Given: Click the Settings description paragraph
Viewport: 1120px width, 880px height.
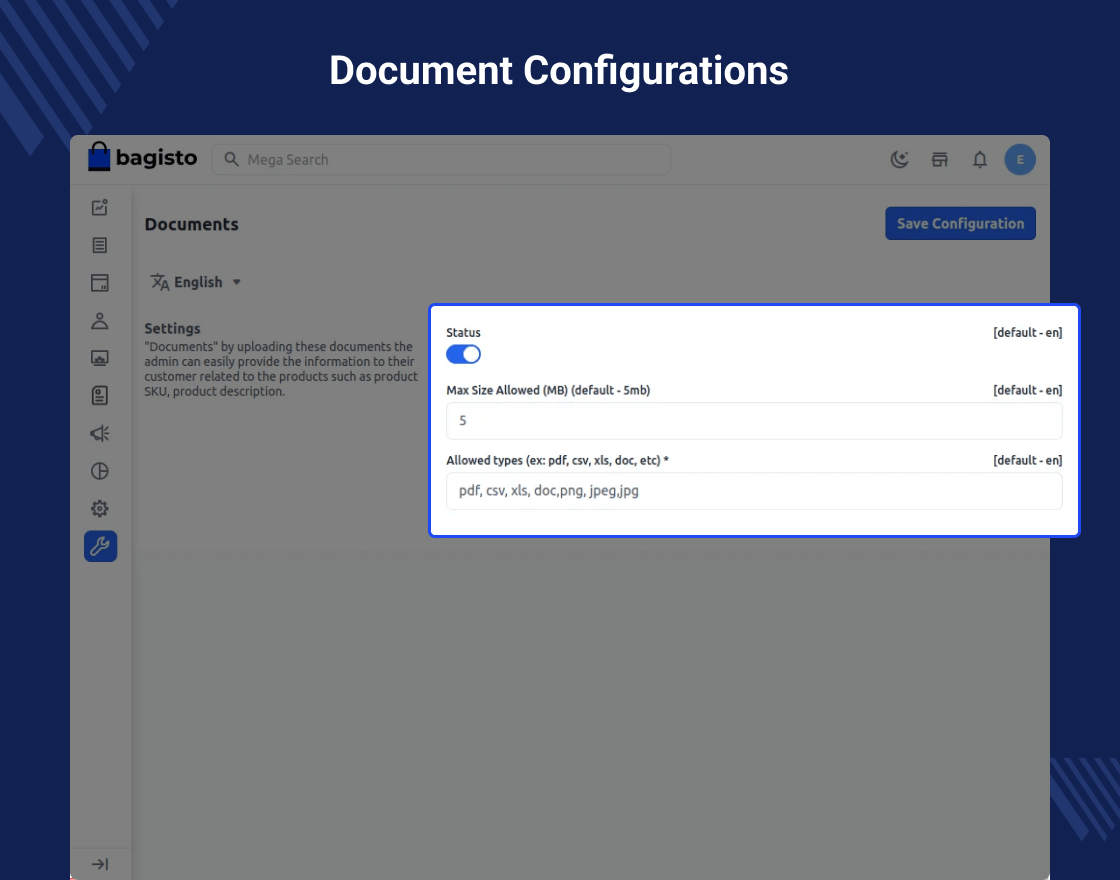Looking at the screenshot, I should click(x=281, y=369).
